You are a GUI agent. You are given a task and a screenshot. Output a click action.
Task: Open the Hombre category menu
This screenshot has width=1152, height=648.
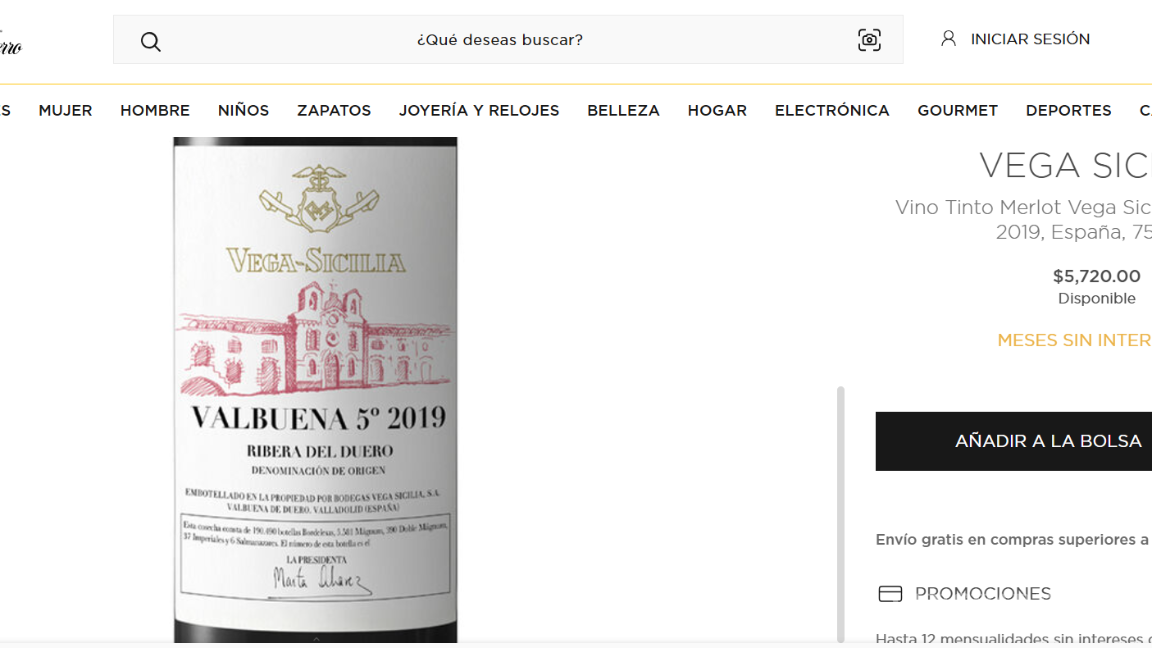coord(155,110)
